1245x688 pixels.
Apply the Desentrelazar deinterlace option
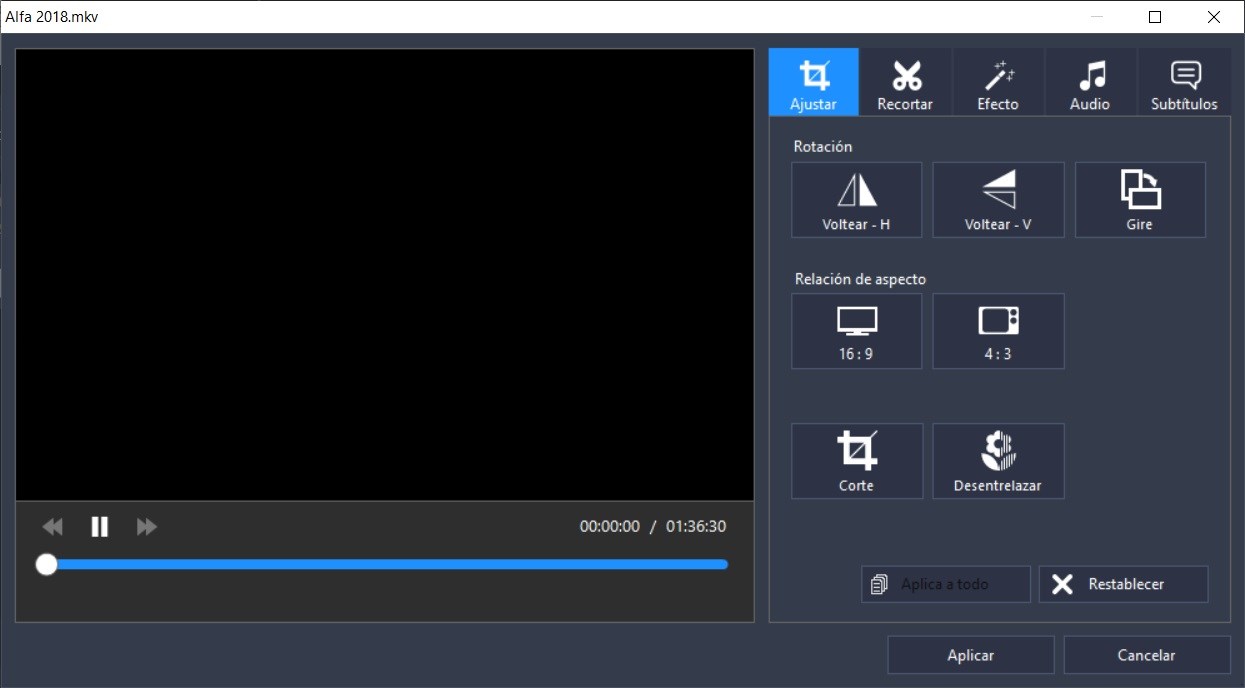click(x=998, y=461)
